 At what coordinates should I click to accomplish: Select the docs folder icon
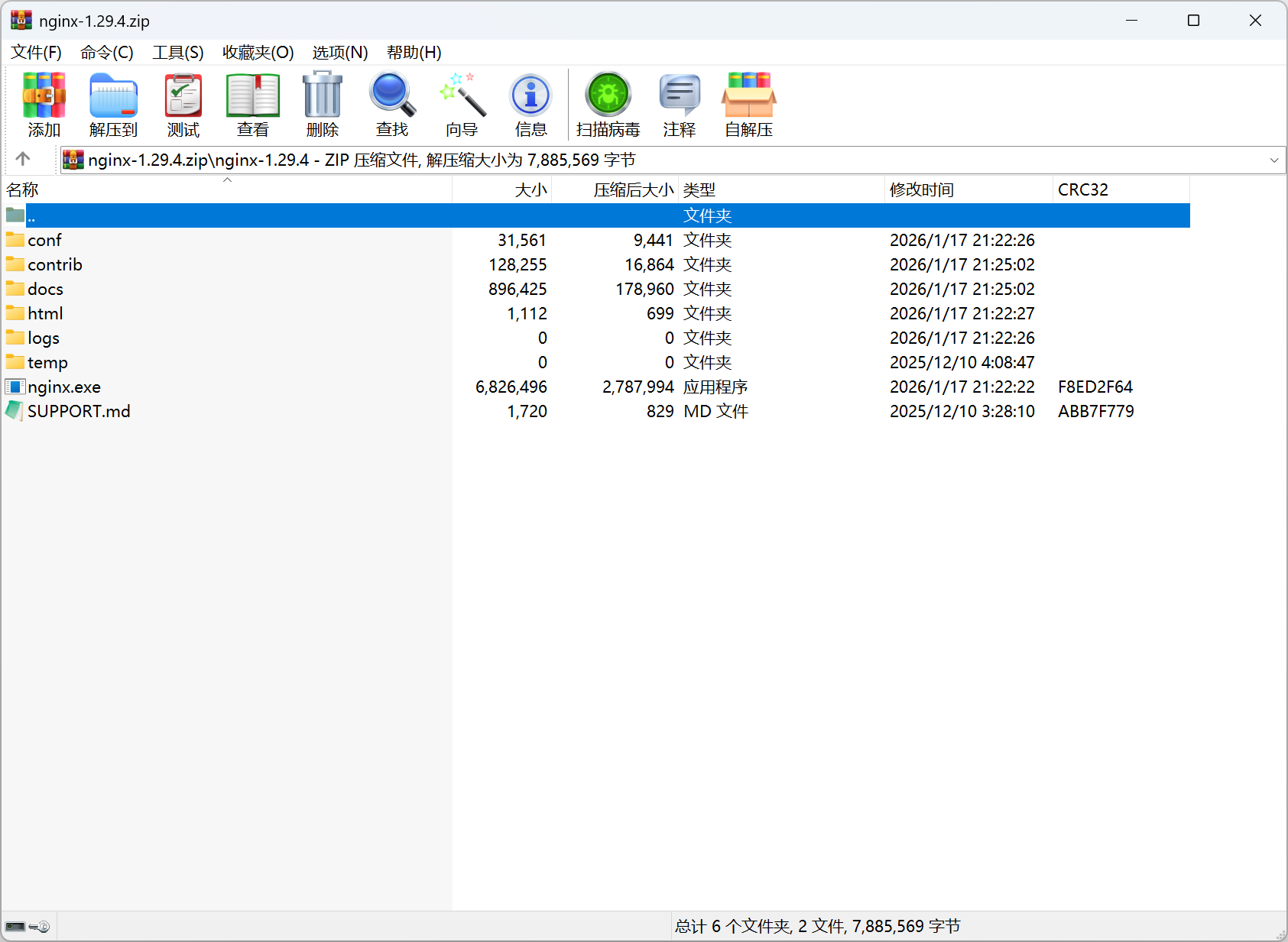pos(15,289)
